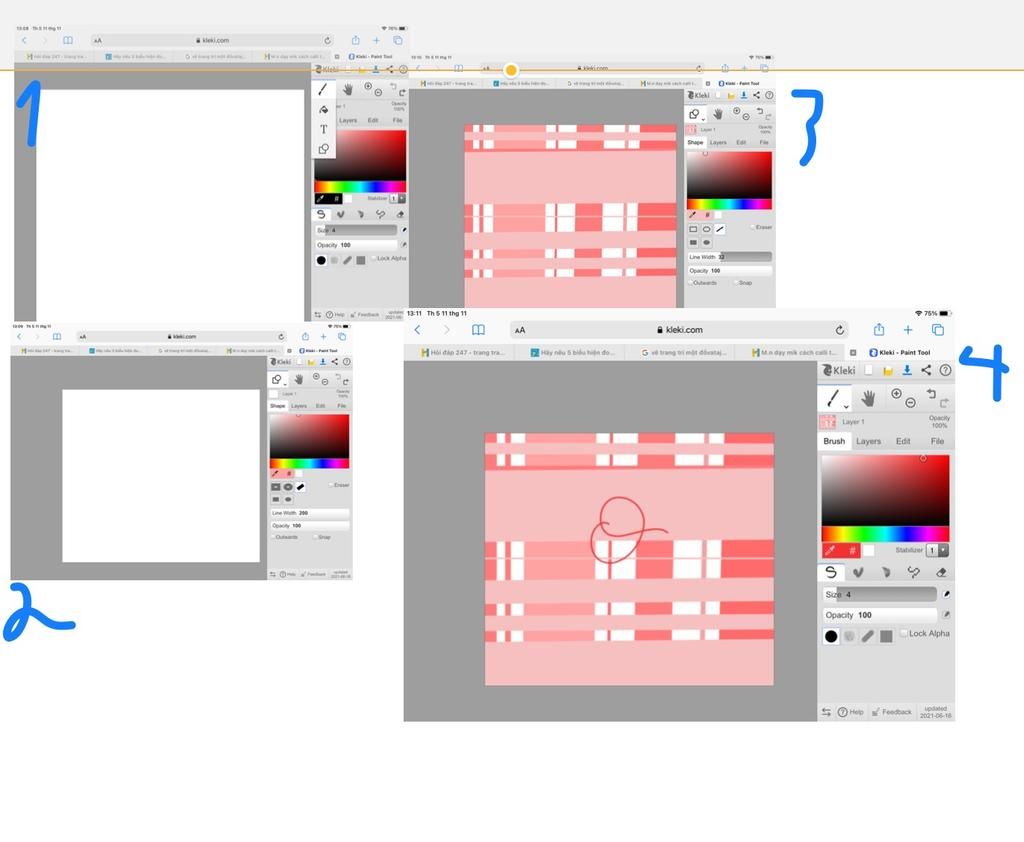This screenshot has height=842, width=1024.
Task: Click the zoom out icon in screenshot 4
Action: tap(910, 402)
